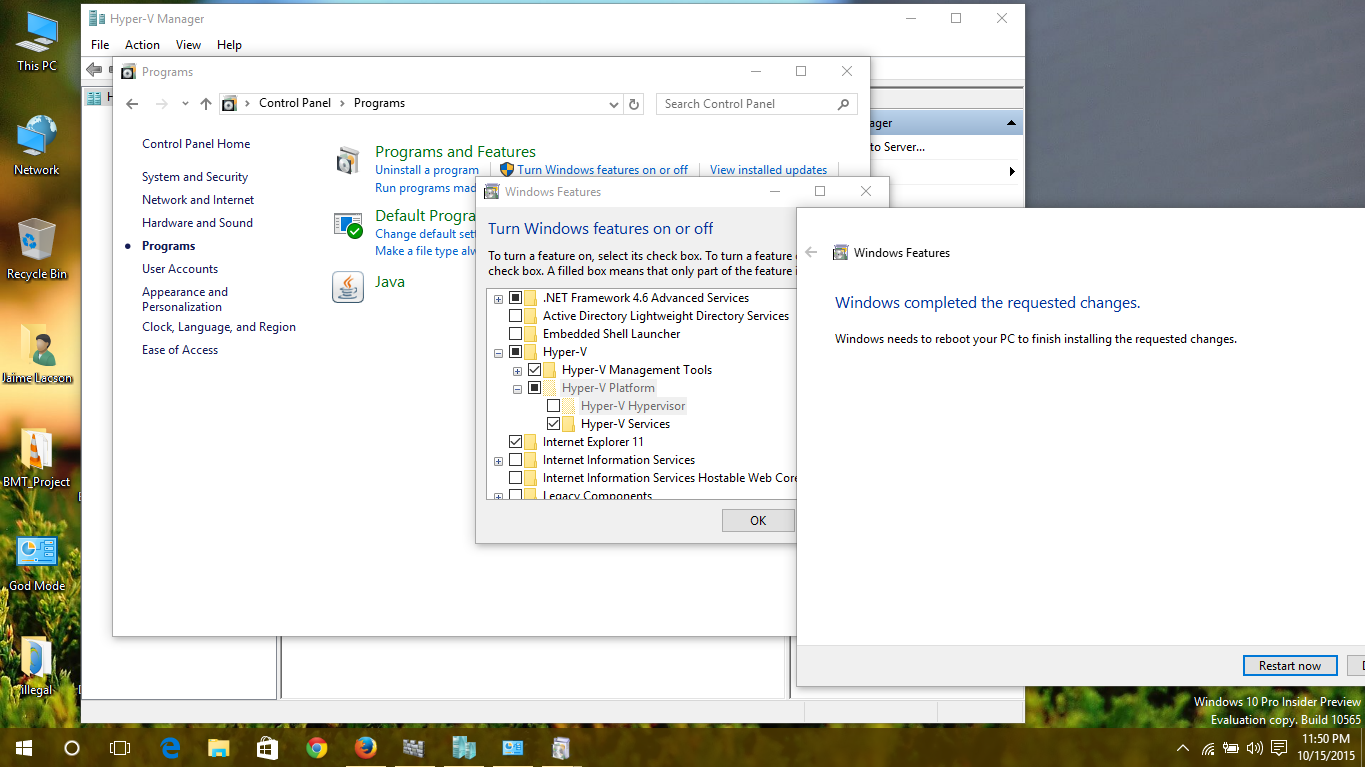Check Internet Information Services box

click(516, 460)
